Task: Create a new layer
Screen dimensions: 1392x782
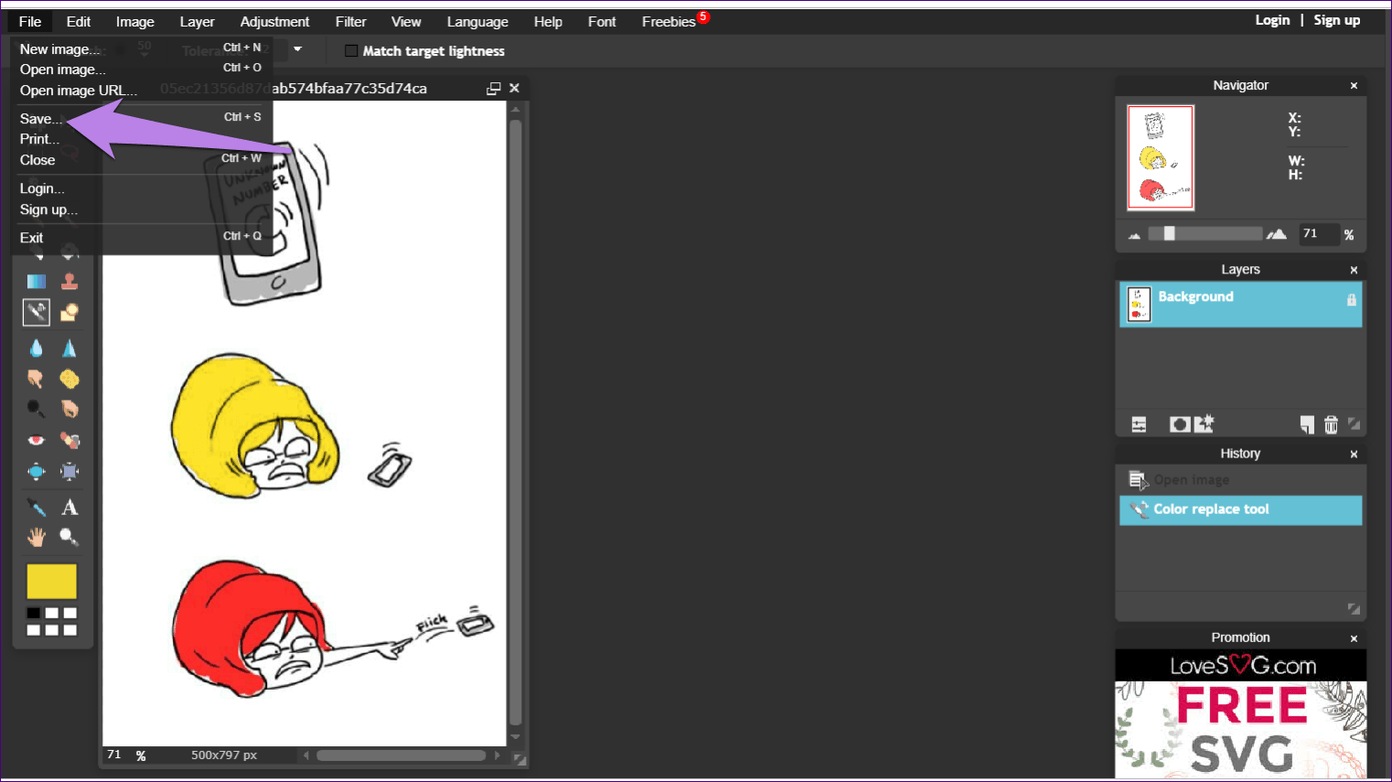Action: pyautogui.click(x=1307, y=425)
